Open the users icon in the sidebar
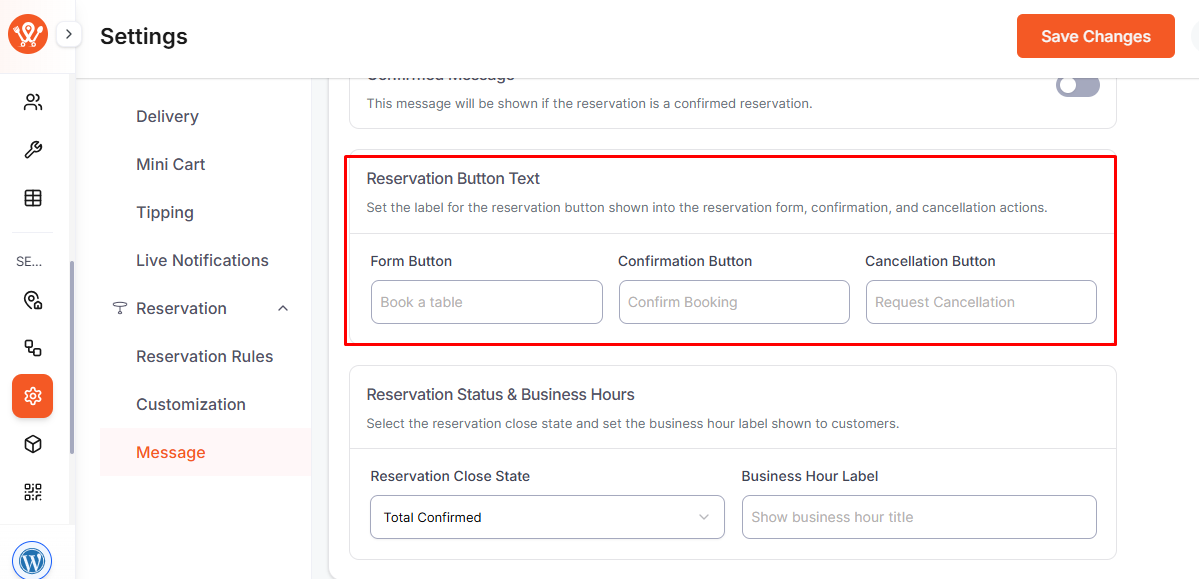 click(x=33, y=102)
